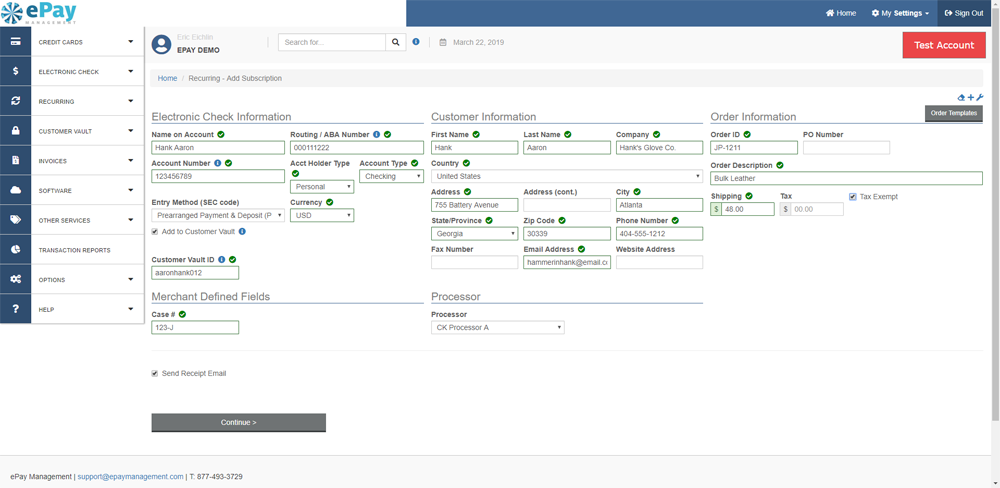Click into the PO Number field
This screenshot has width=1000, height=488.
pyautogui.click(x=846, y=148)
